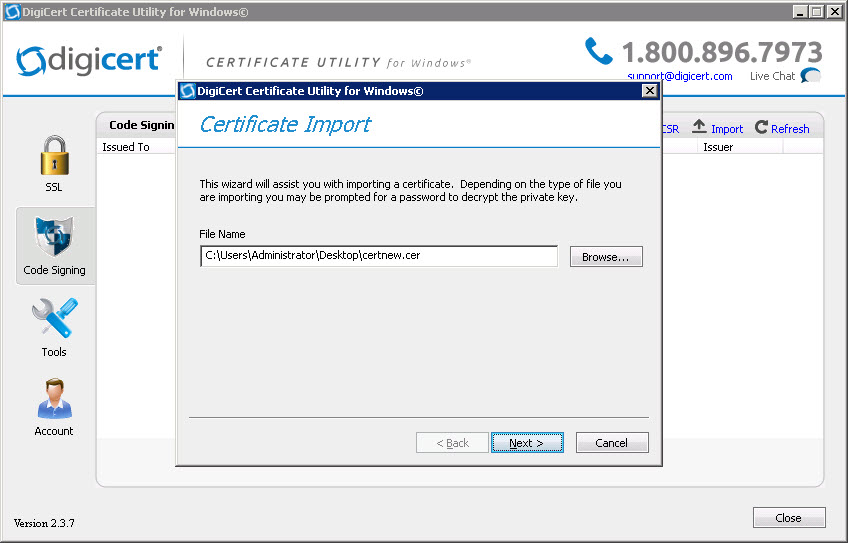848x543 pixels.
Task: Click the File Name path field
Action: 379,256
